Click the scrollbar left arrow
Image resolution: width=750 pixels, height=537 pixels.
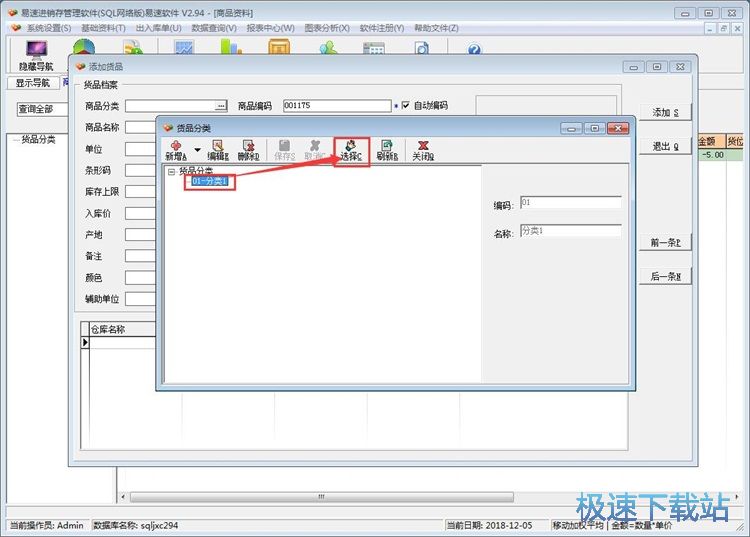point(123,497)
